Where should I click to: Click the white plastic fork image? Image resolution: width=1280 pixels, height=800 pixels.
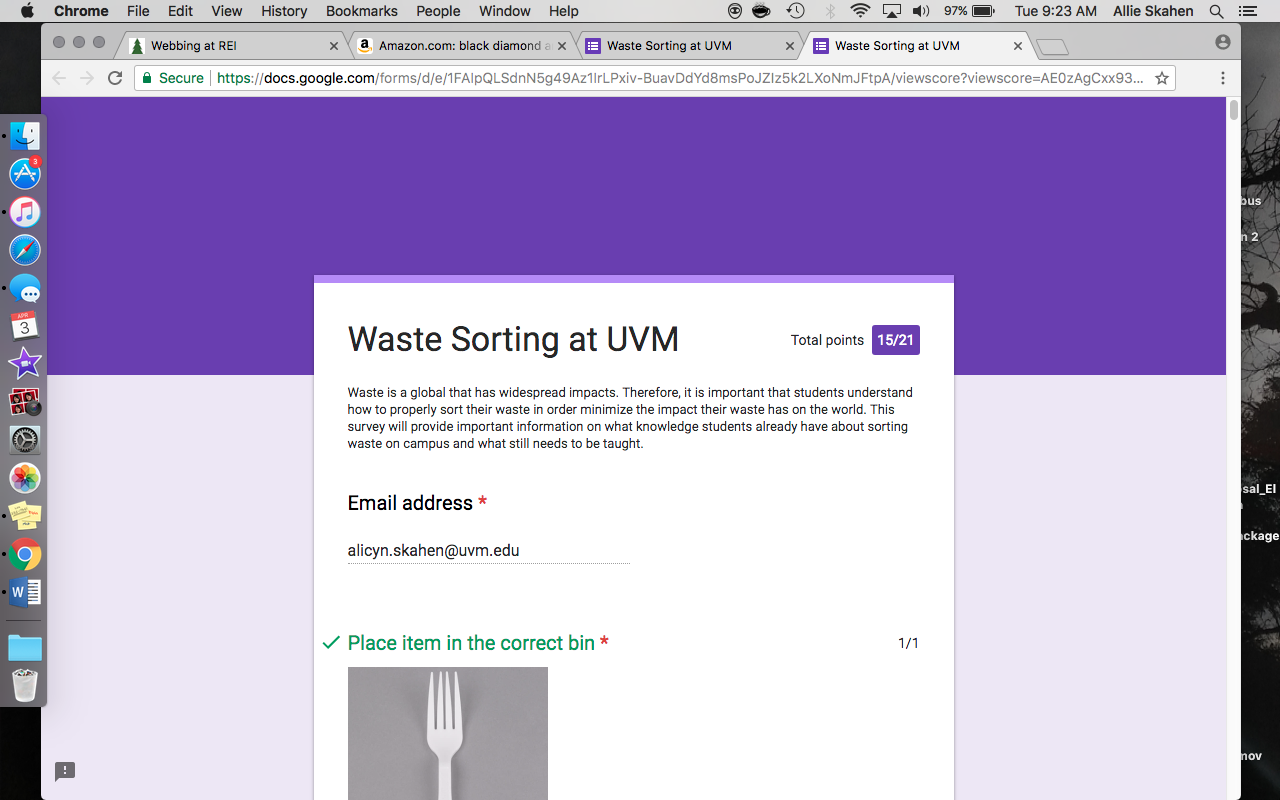click(447, 732)
